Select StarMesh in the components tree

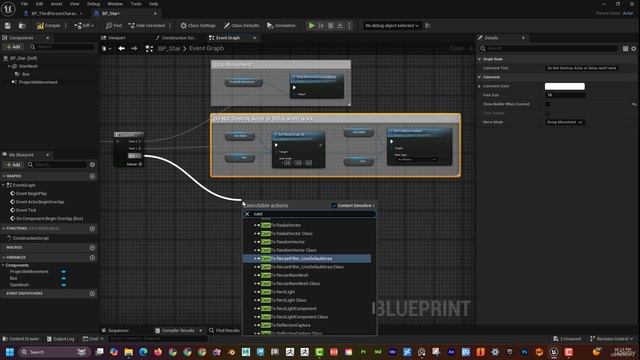click(29, 66)
